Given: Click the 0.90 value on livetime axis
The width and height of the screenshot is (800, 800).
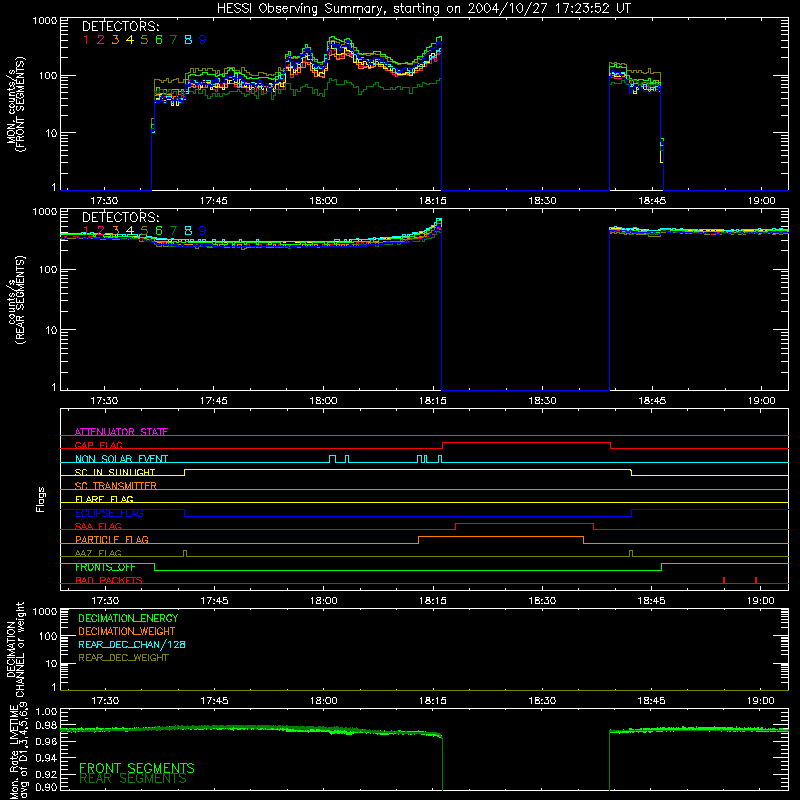Looking at the screenshot, I should click(x=46, y=787).
